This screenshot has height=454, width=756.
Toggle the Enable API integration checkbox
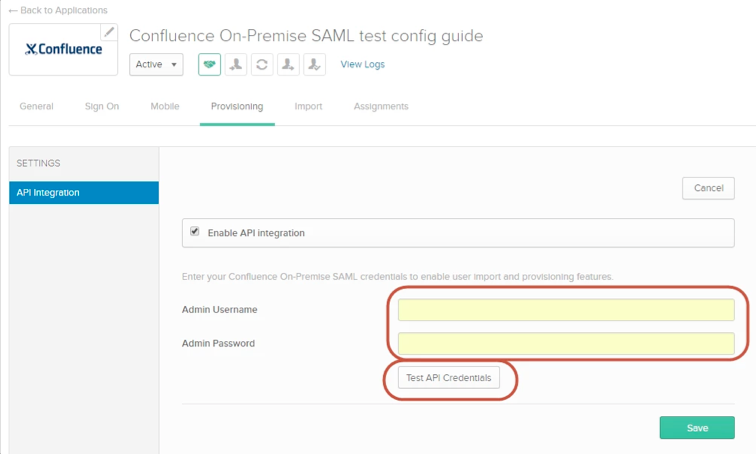coord(195,232)
